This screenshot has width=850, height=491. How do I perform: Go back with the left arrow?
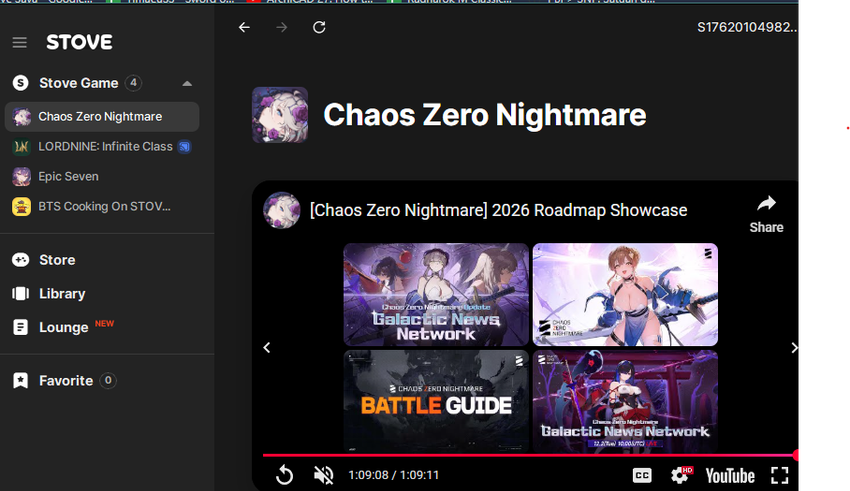[244, 27]
